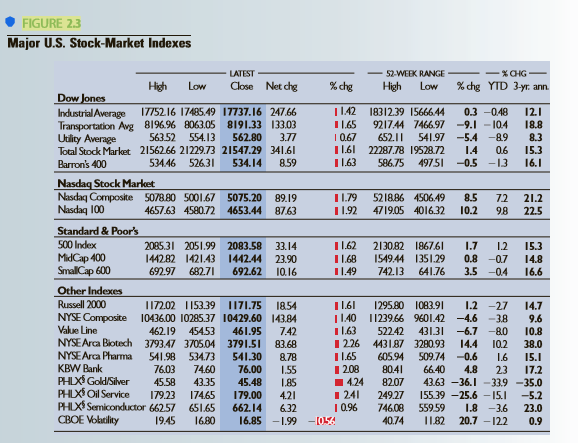Viewport: 578px width, 448px height.
Task: Click the 'NYSE Arca Pharma' row label
Action: coord(95,356)
